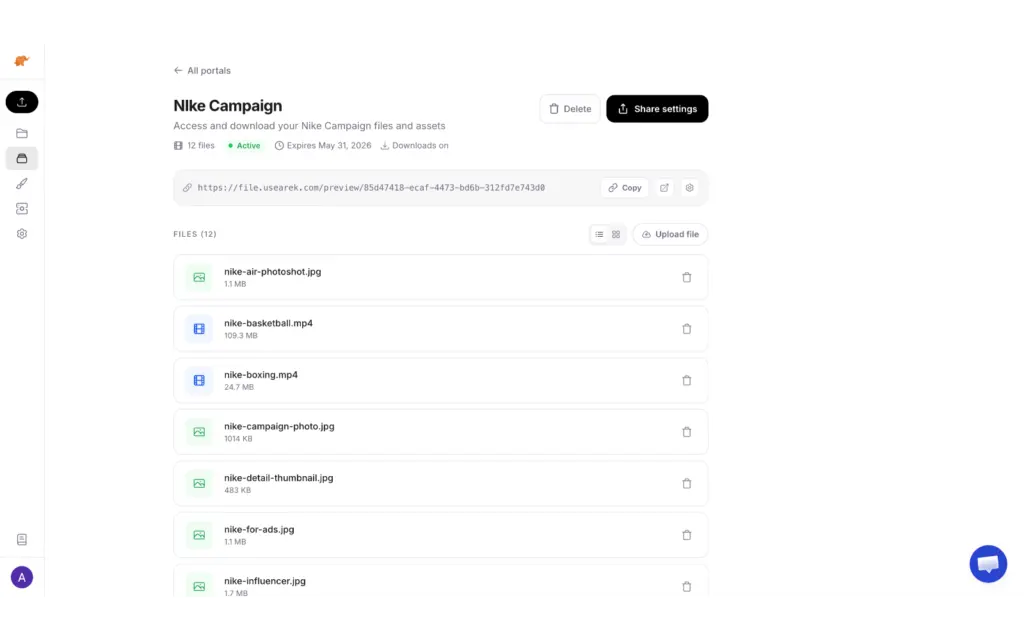This screenshot has width=1024, height=640.
Task: Click the purple 'A' user avatar
Action: (22, 577)
